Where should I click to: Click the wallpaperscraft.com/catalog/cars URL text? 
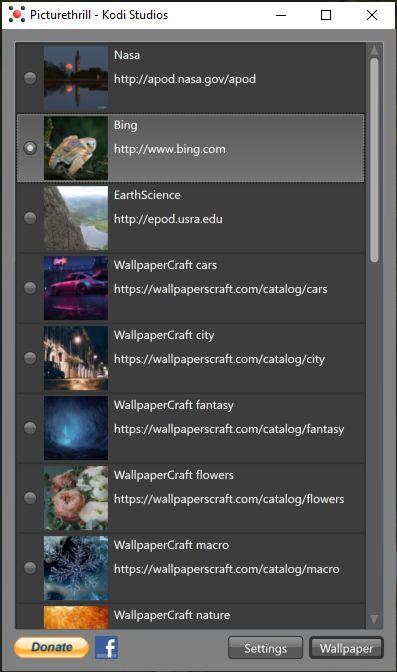tap(220, 289)
